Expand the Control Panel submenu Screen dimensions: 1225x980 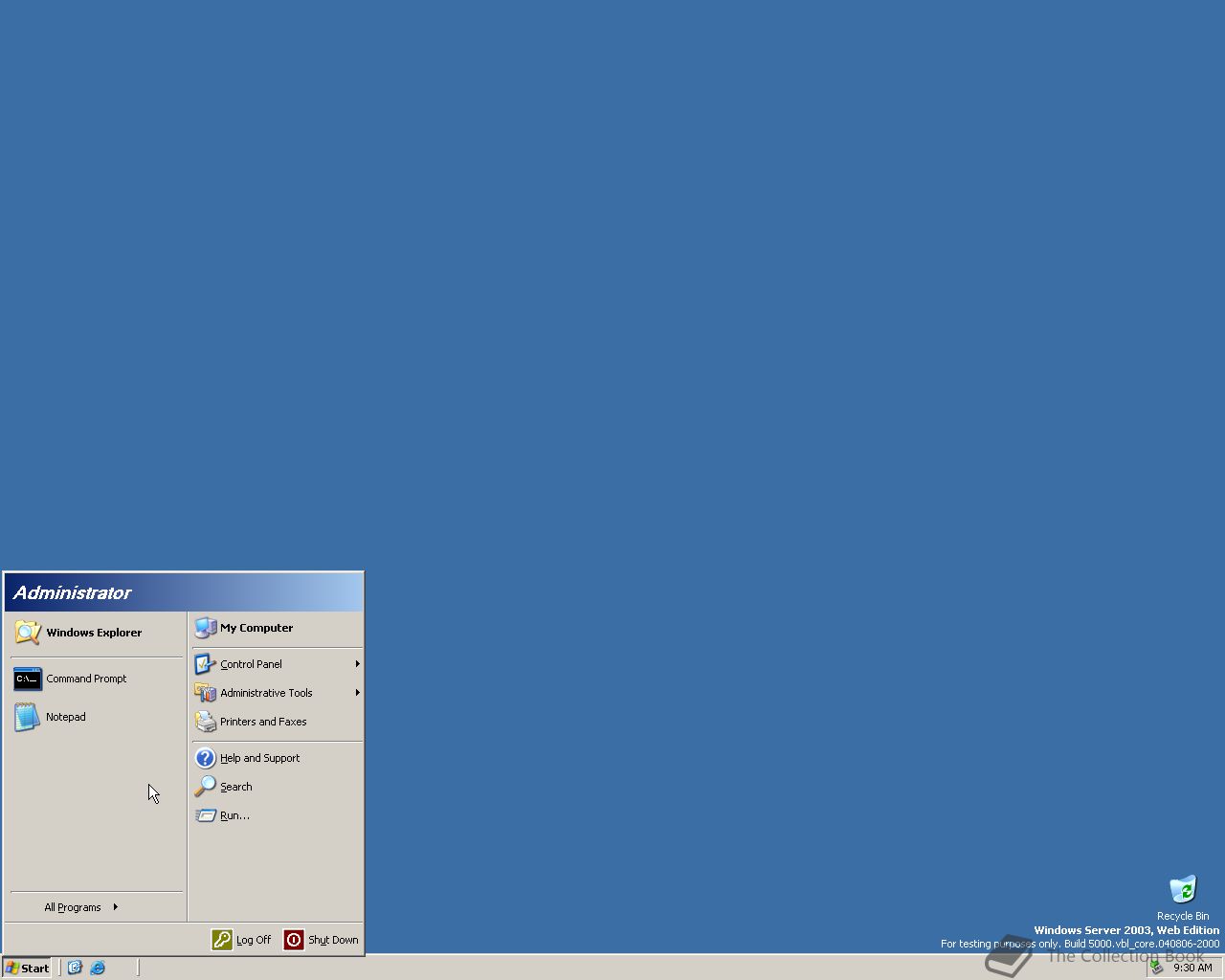pyautogui.click(x=277, y=664)
